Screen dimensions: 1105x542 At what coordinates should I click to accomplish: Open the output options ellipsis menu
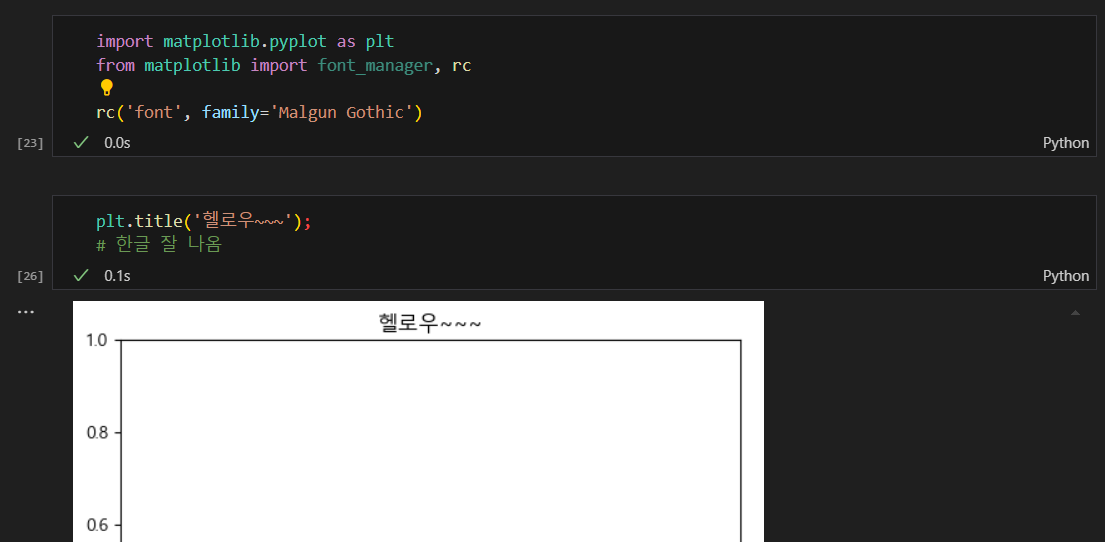click(25, 312)
